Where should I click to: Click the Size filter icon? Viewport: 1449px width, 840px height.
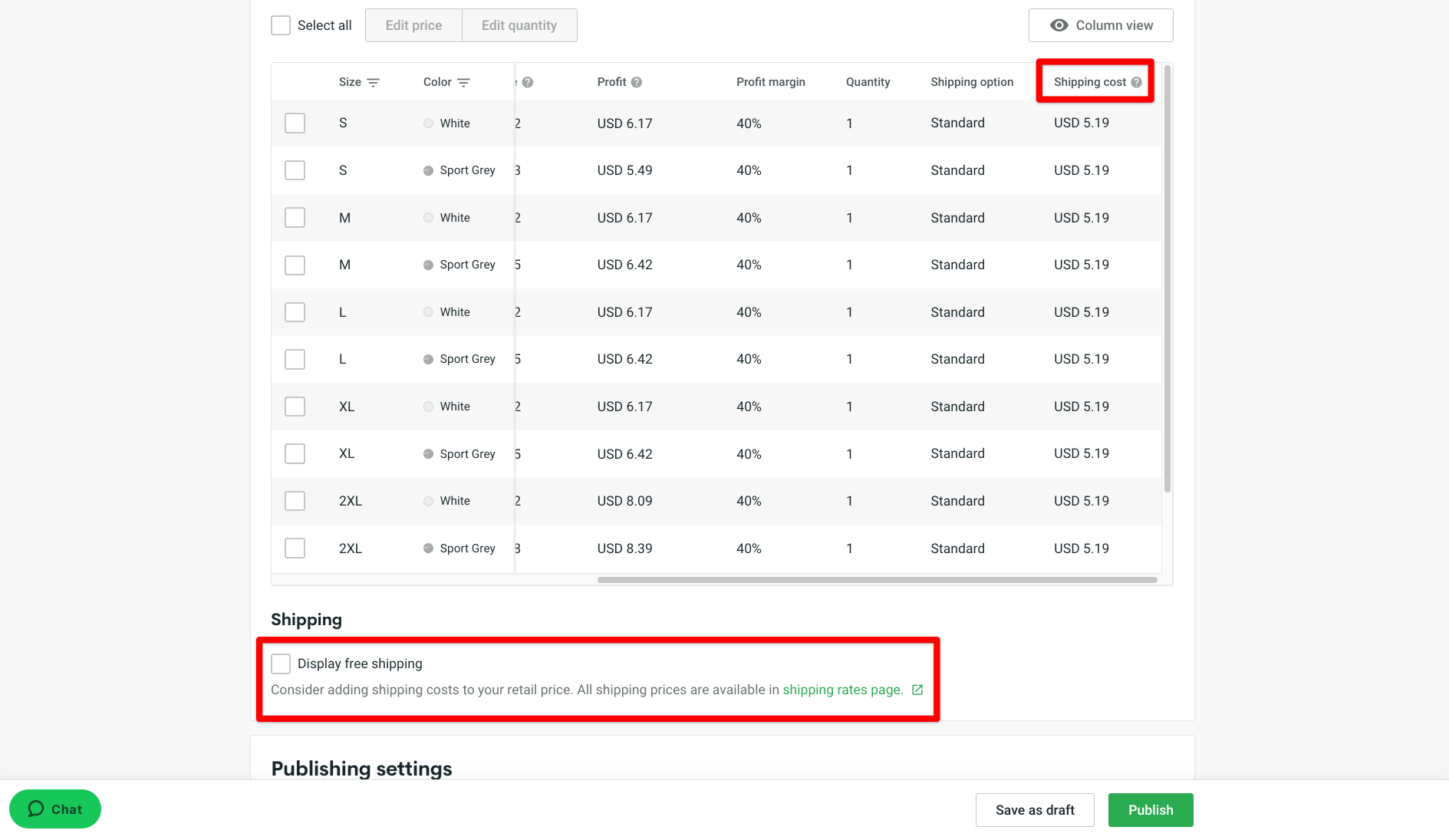pos(374,83)
